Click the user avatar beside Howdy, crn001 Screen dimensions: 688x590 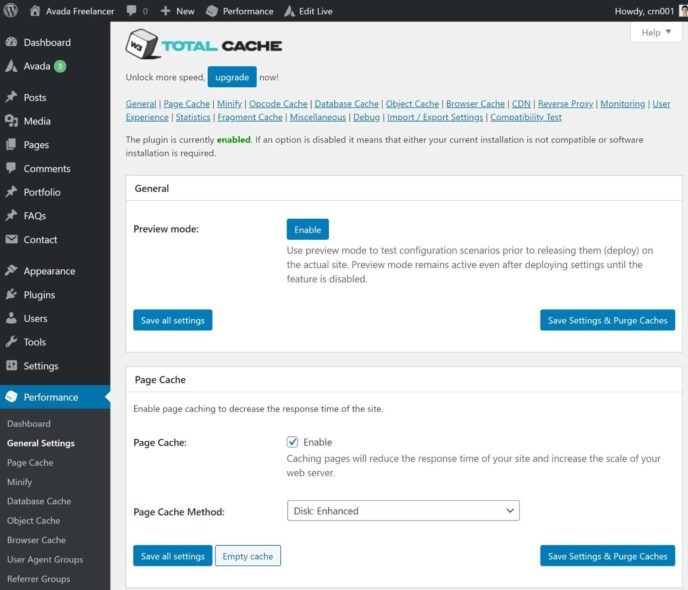coord(684,11)
